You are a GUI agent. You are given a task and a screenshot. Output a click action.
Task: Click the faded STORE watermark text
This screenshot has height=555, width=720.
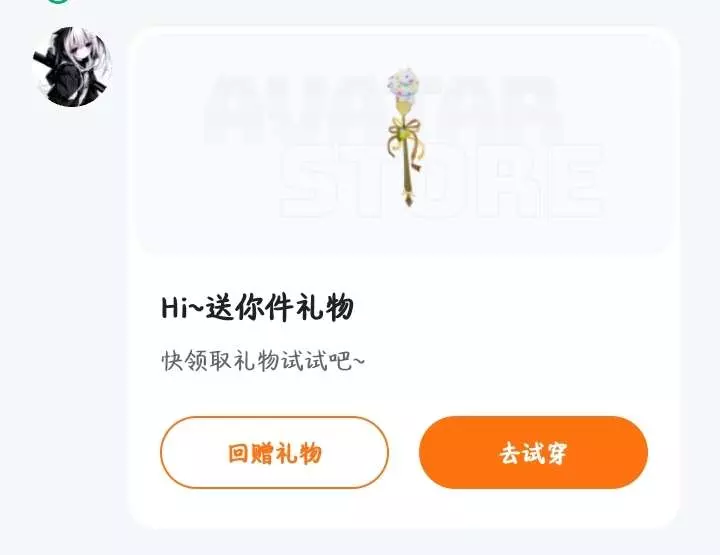coord(442,181)
